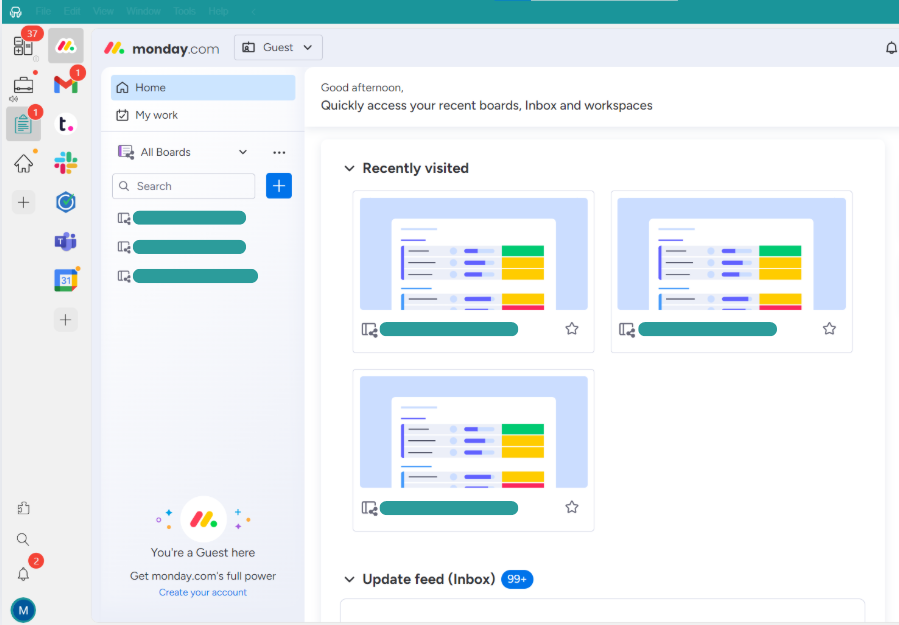Open the second recently visited board thumbnail
Viewport: 899px width, 625px height.
click(x=732, y=254)
